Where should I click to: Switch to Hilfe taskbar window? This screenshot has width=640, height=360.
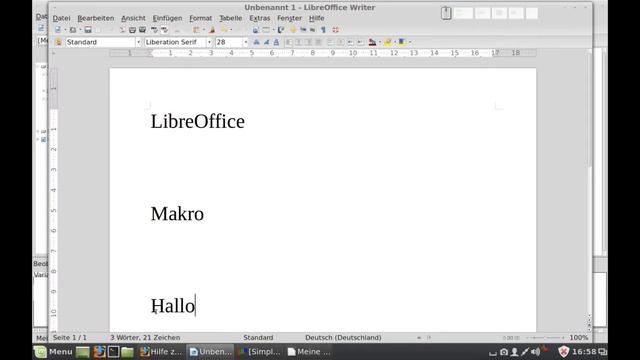click(x=161, y=351)
